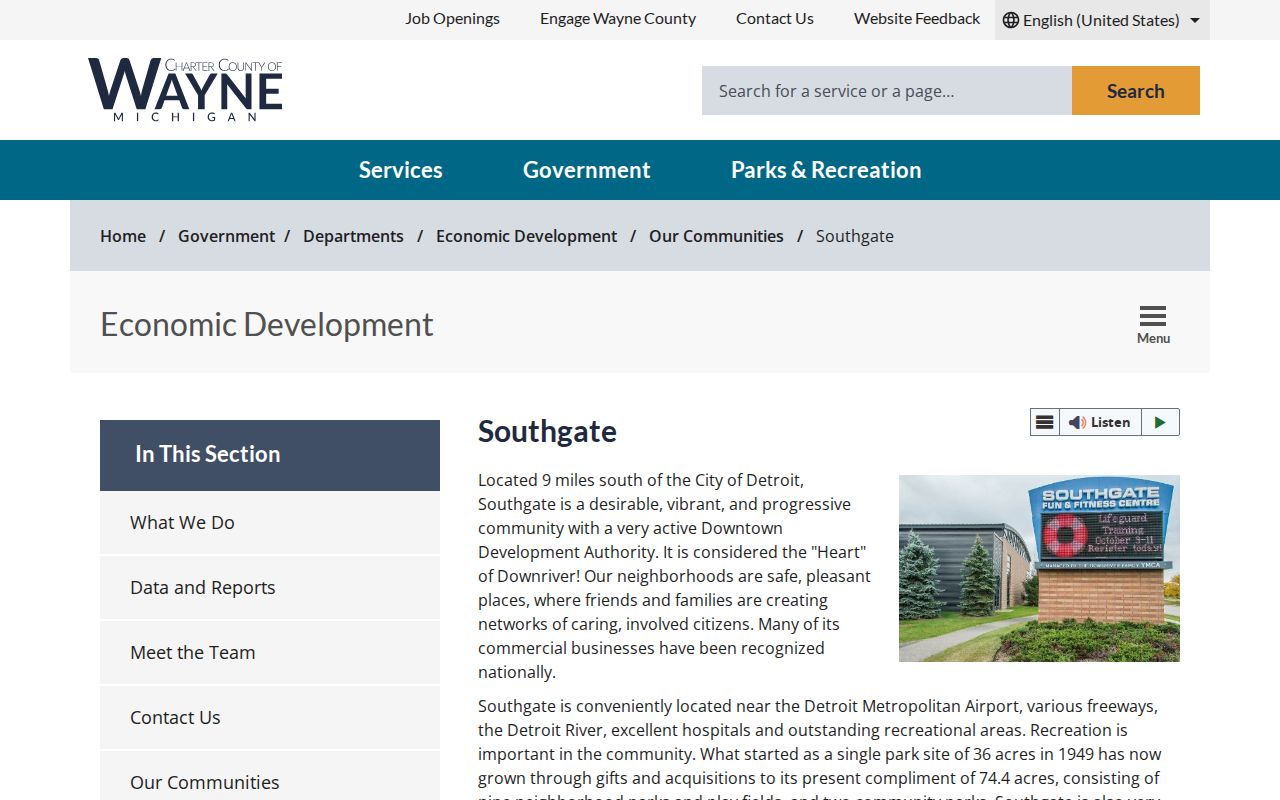Click the globe language icon
1280x800 pixels.
pos(1011,20)
